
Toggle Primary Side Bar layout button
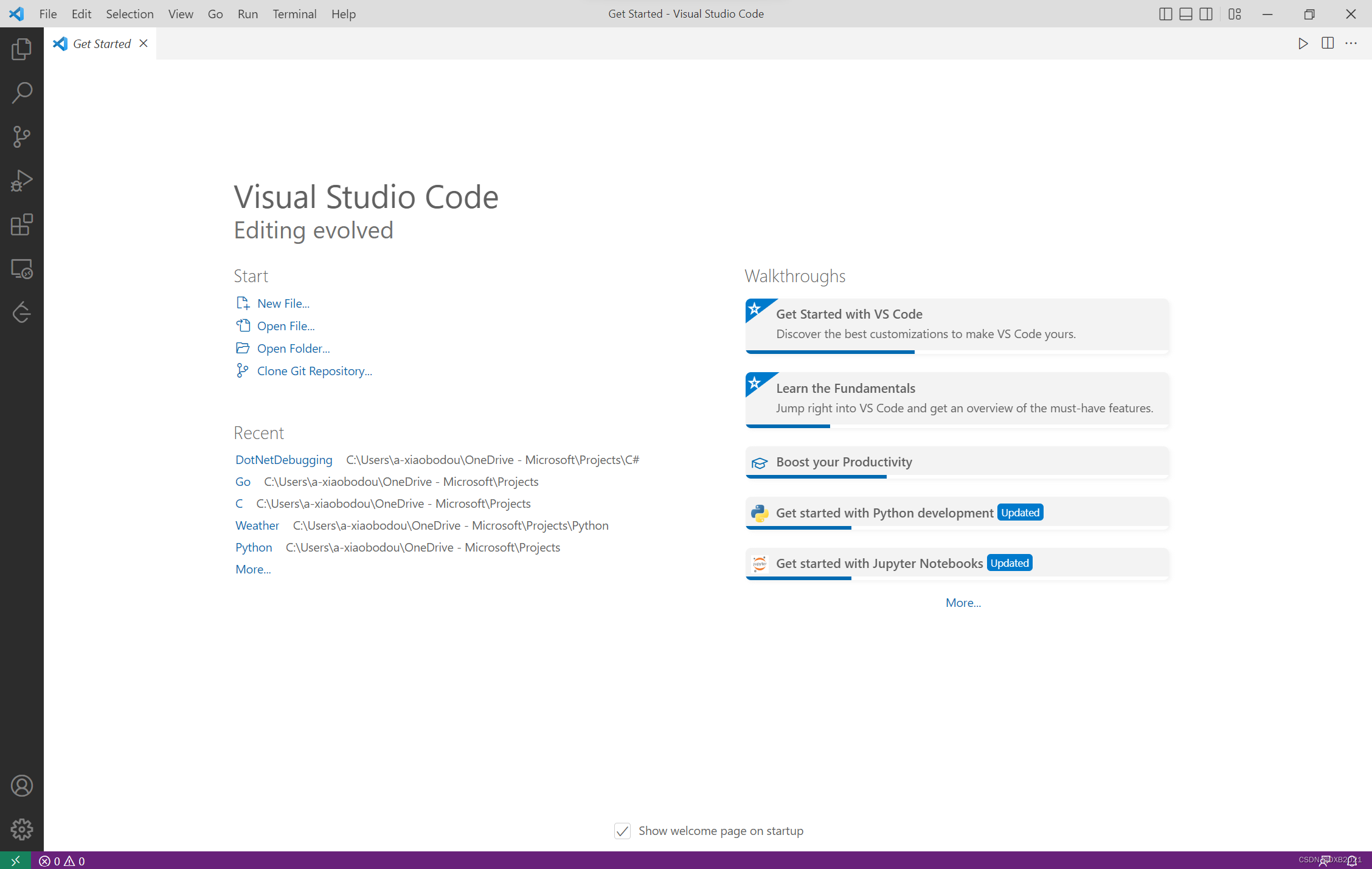[1165, 14]
